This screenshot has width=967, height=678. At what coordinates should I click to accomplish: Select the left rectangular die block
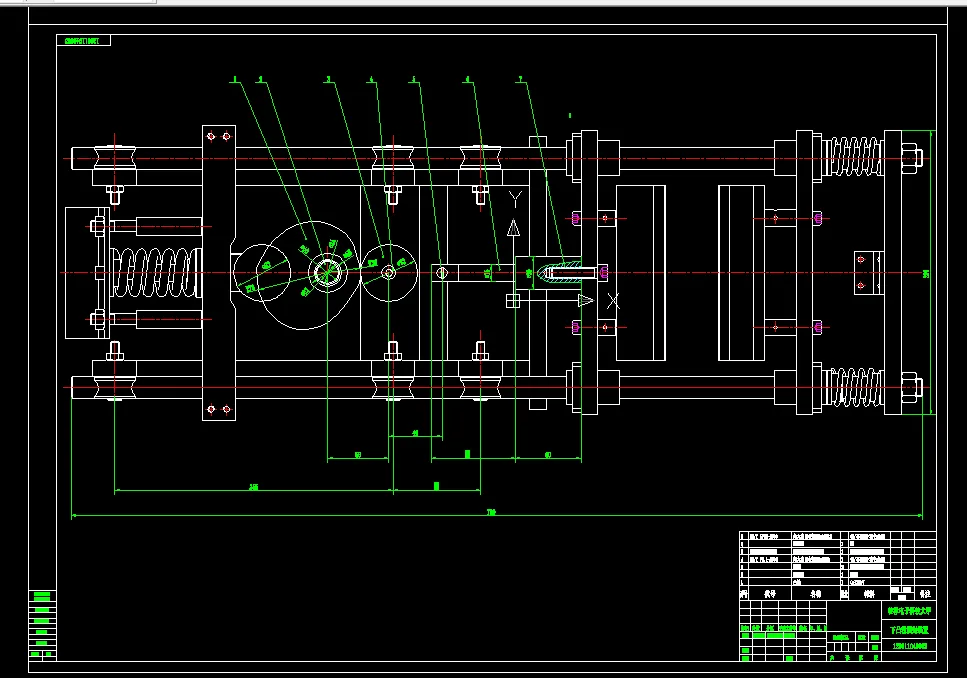click(641, 273)
